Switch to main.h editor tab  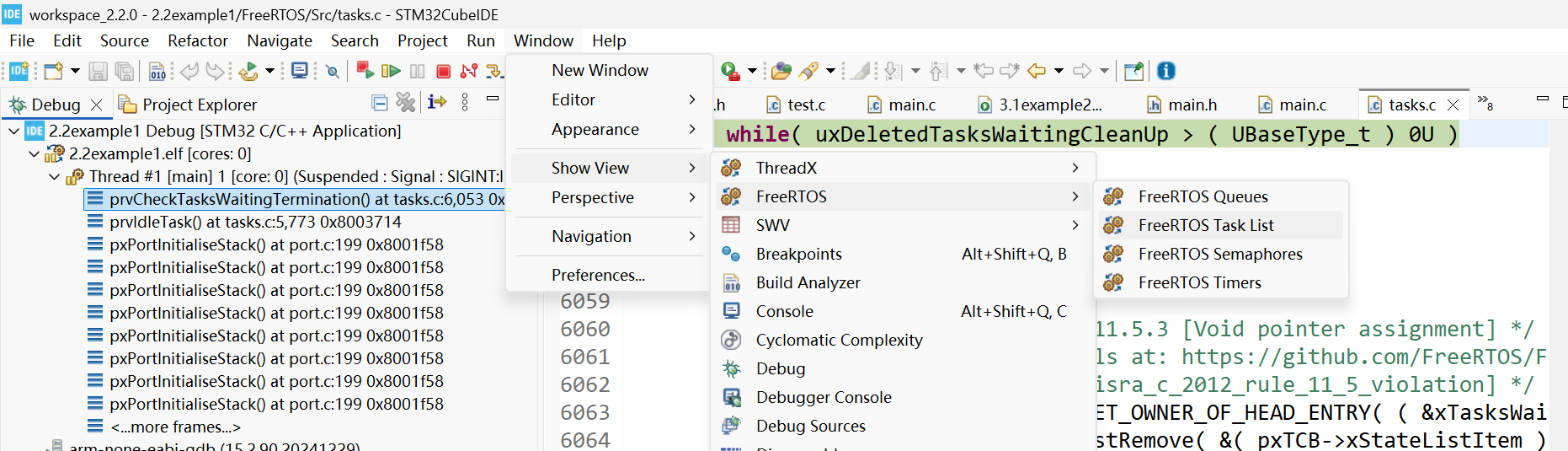[1182, 105]
